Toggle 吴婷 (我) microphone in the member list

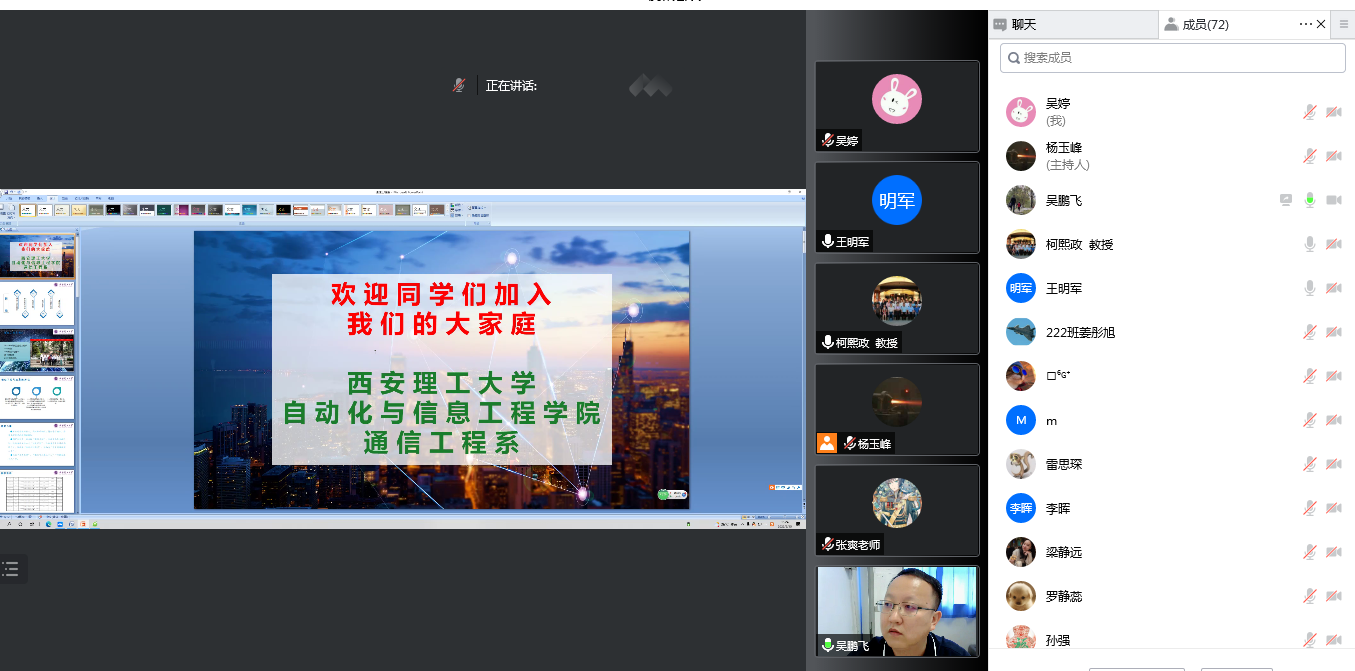click(x=1309, y=112)
